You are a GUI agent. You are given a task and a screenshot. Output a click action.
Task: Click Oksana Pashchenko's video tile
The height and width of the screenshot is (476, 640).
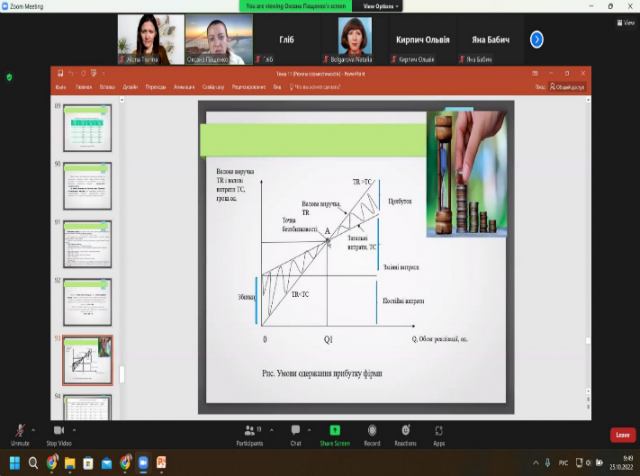pyautogui.click(x=219, y=40)
